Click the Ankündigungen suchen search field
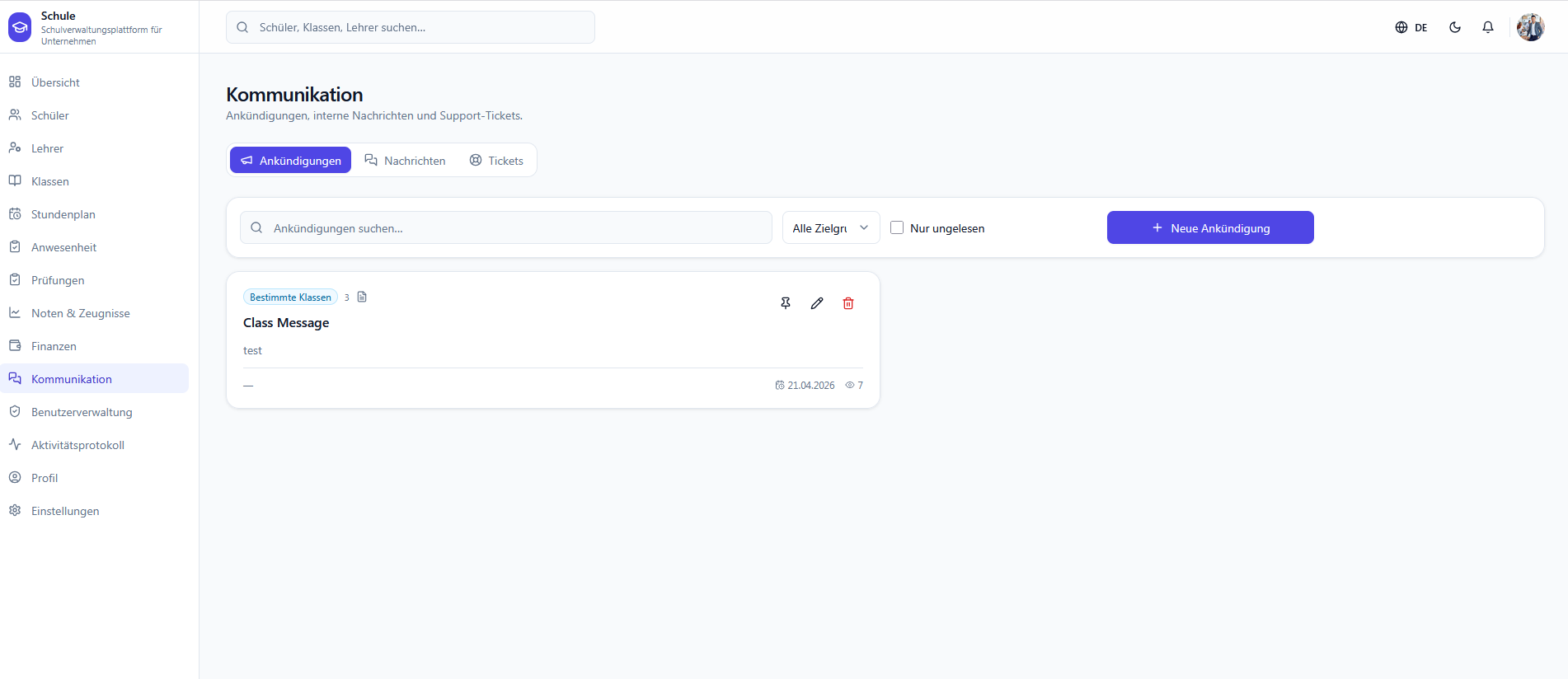1568x679 pixels. (506, 227)
